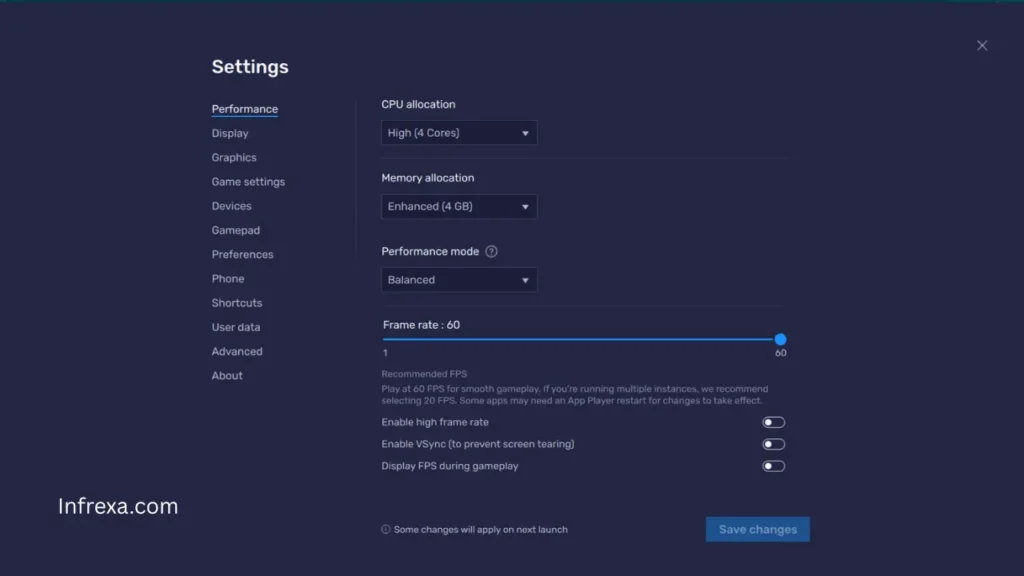Select Advanced settings
This screenshot has height=576, width=1024.
[x=237, y=351]
